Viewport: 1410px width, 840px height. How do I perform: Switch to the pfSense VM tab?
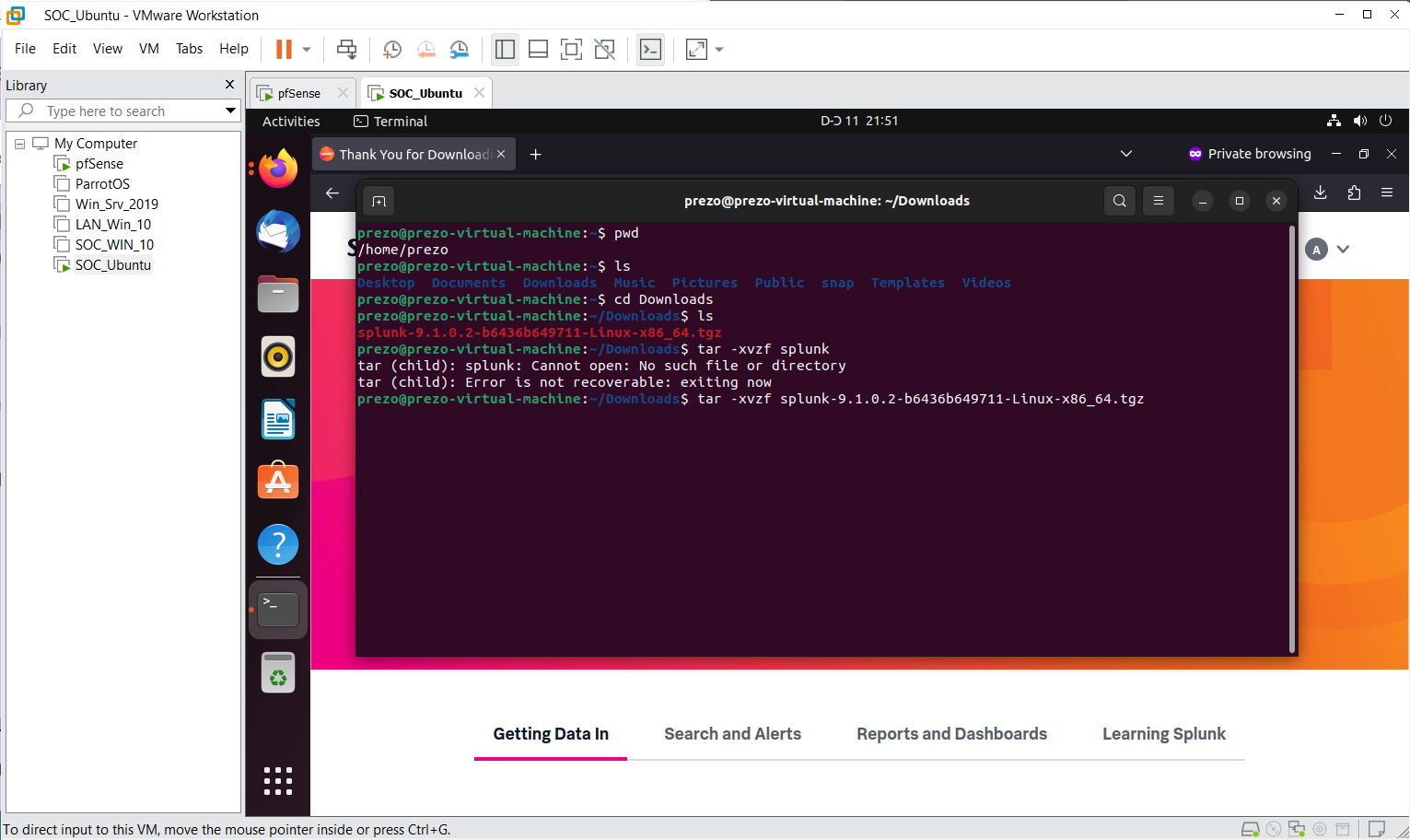[x=297, y=93]
